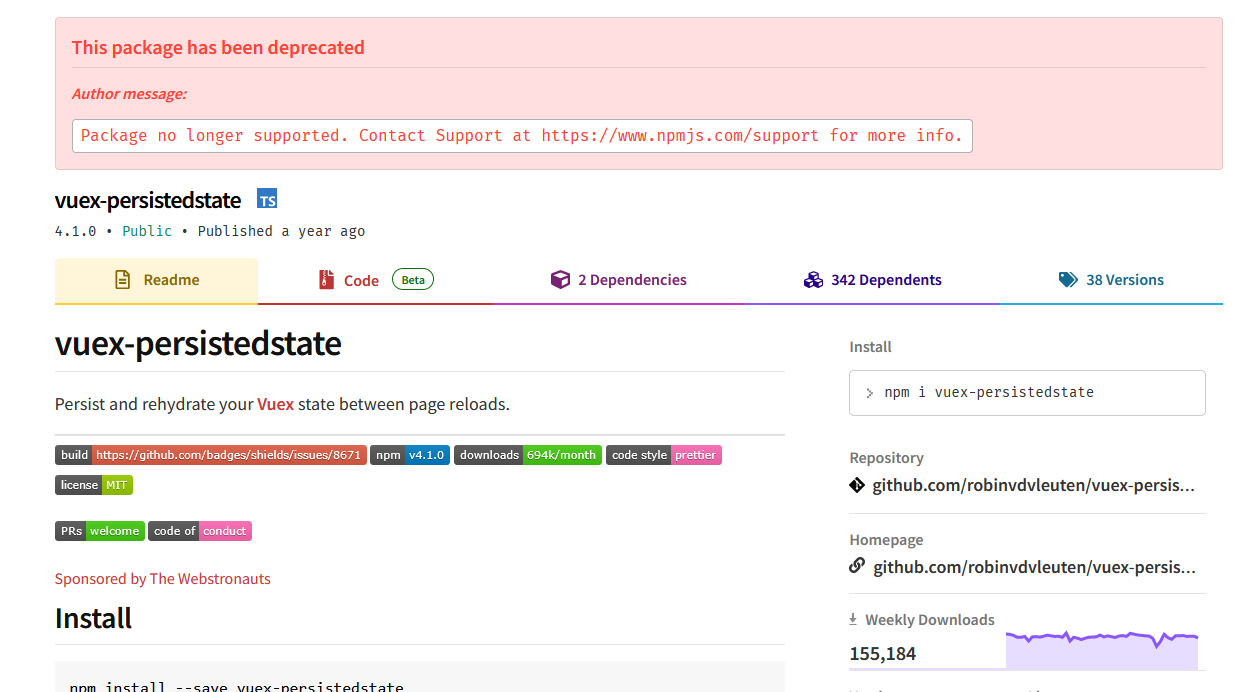The height and width of the screenshot is (692, 1252).
Task: Click the npm install --save code block
Action: click(x=420, y=677)
